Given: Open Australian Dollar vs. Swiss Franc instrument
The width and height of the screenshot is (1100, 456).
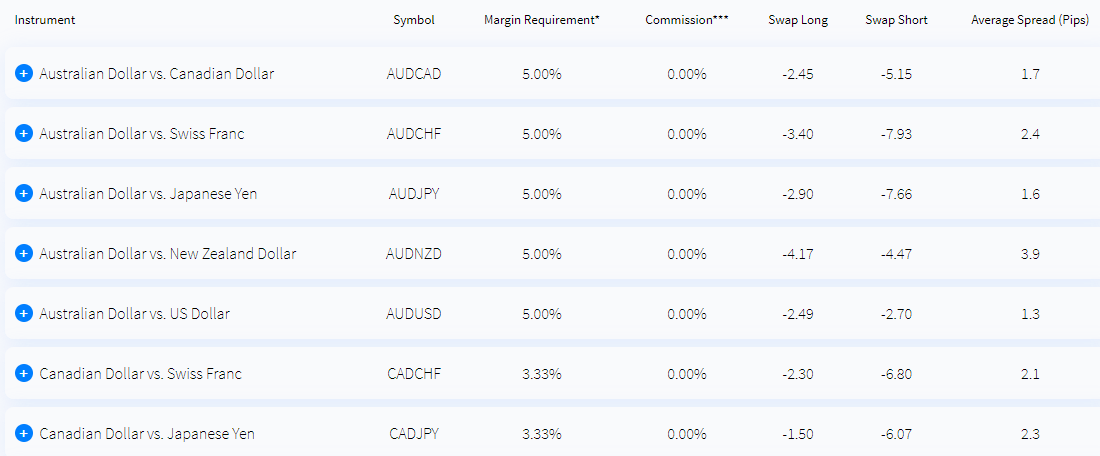Looking at the screenshot, I should [142, 133].
